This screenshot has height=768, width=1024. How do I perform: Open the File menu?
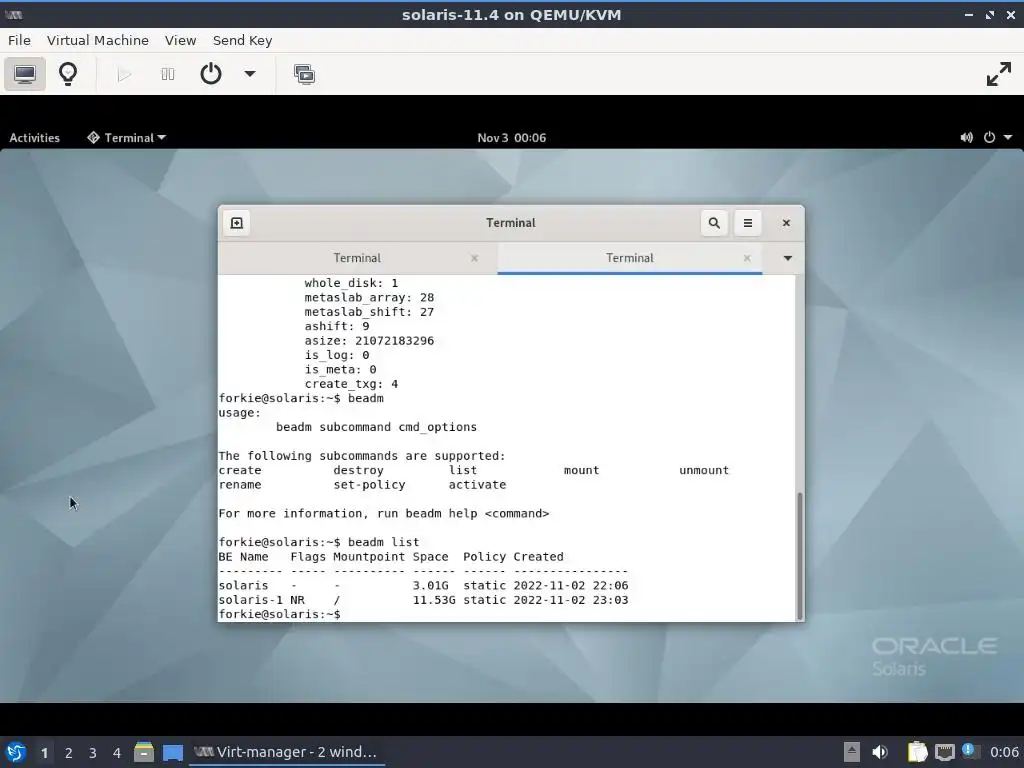click(20, 40)
